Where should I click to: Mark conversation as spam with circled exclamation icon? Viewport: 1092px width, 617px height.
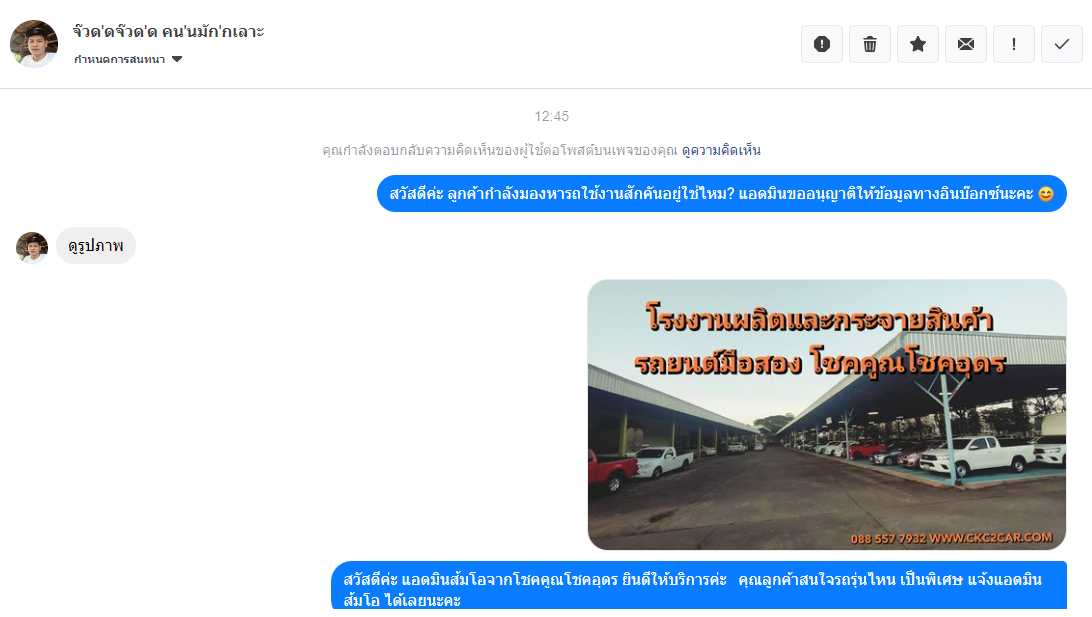coord(822,45)
